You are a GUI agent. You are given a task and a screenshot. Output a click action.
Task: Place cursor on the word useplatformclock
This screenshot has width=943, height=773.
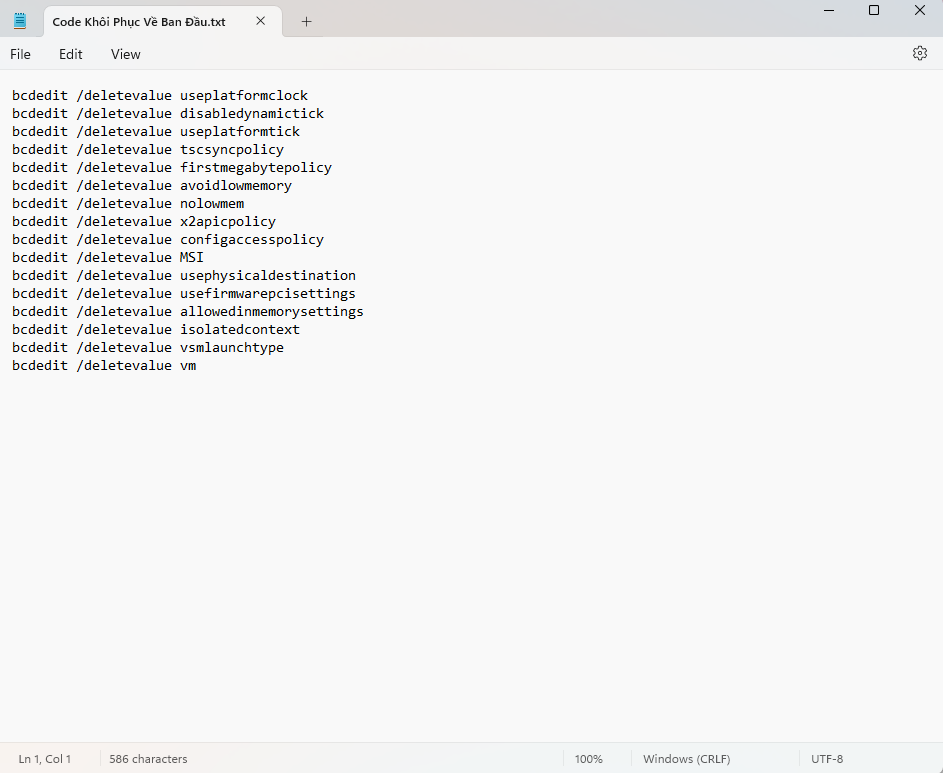coord(244,96)
